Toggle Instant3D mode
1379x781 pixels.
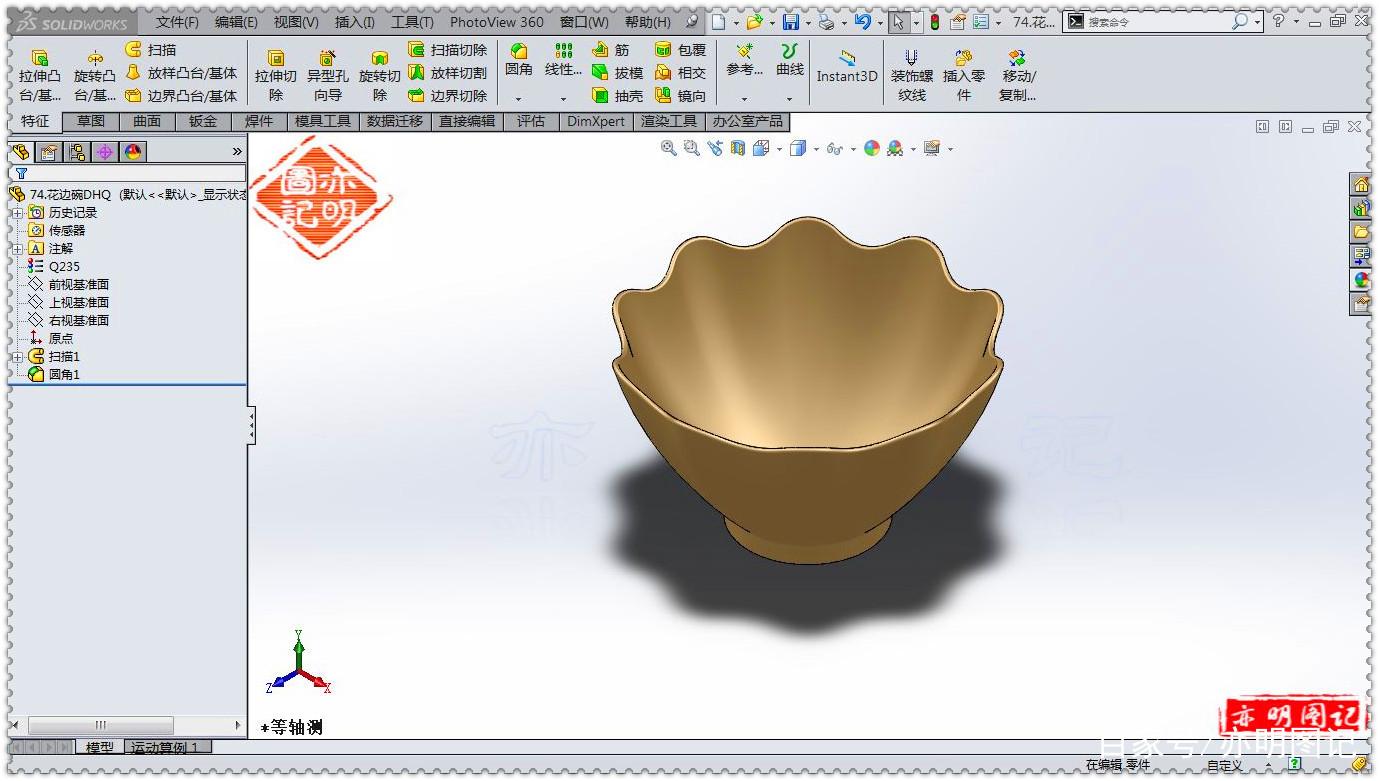(846, 66)
